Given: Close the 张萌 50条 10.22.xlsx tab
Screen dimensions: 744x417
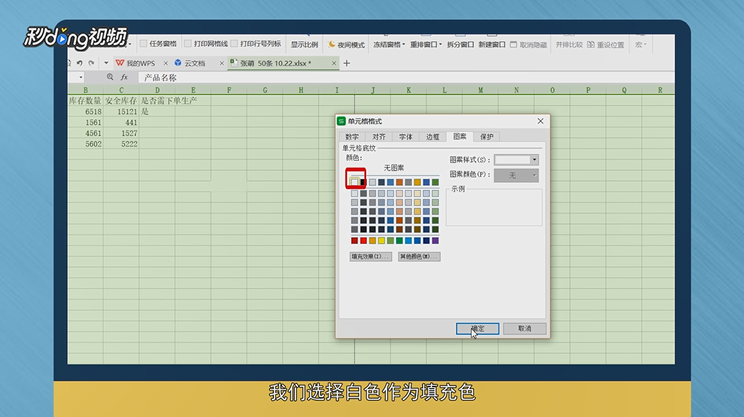Looking at the screenshot, I should point(334,63).
